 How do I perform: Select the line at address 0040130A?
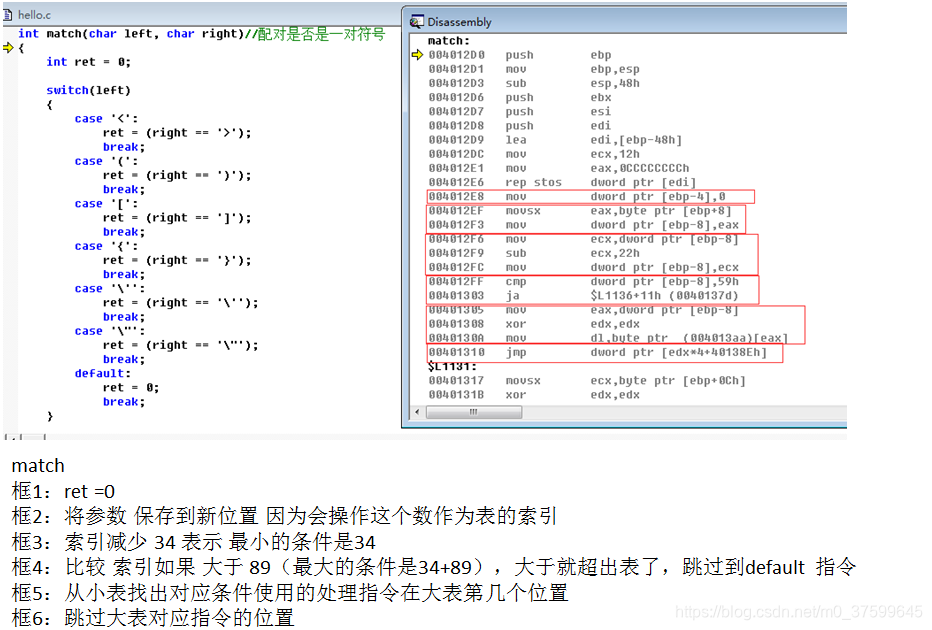(609, 338)
